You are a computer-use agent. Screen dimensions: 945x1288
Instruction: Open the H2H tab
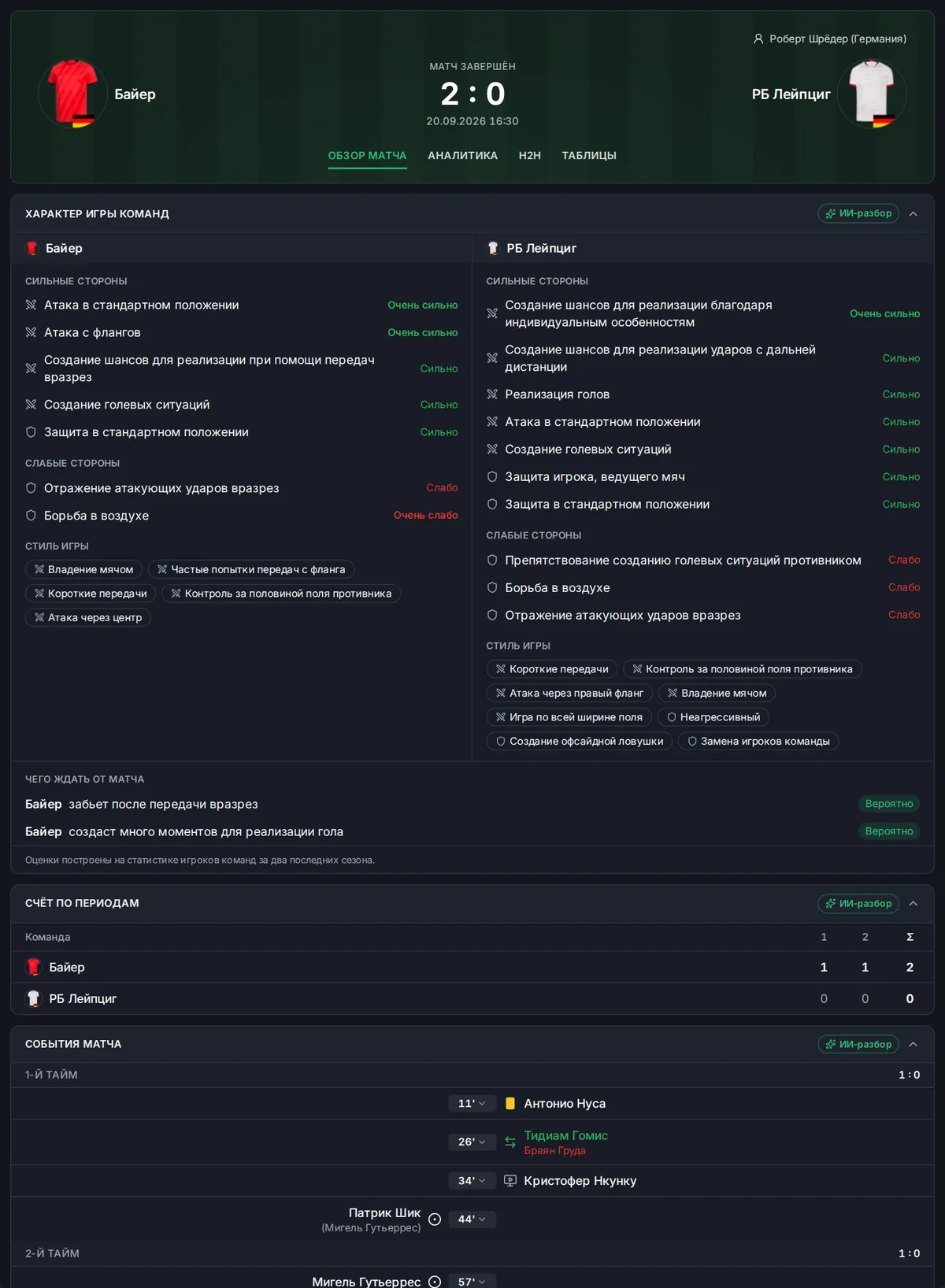pos(530,156)
